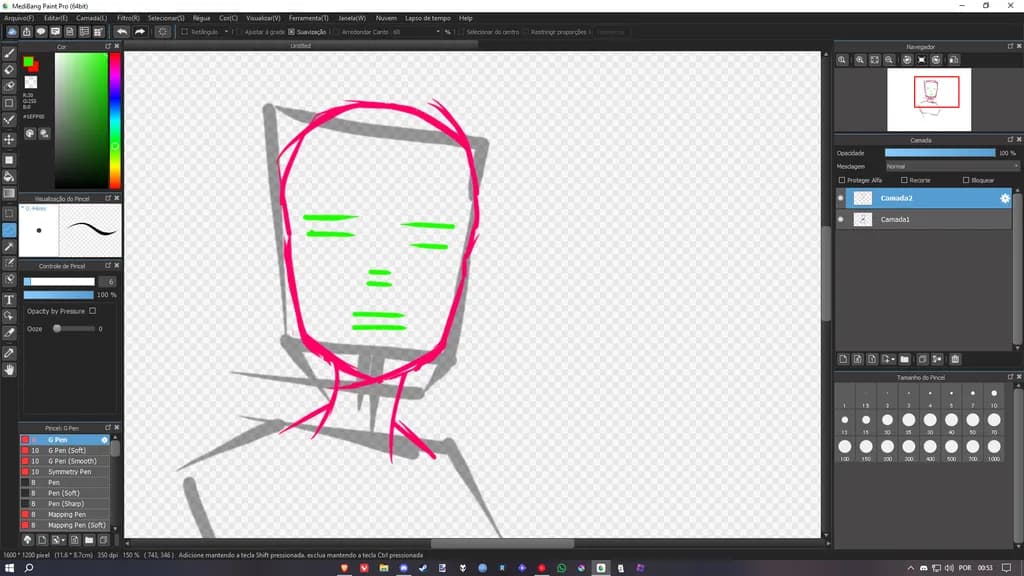This screenshot has height=576, width=1024.
Task: Hide the Camada2 layer visibility dot
Action: pyautogui.click(x=840, y=198)
